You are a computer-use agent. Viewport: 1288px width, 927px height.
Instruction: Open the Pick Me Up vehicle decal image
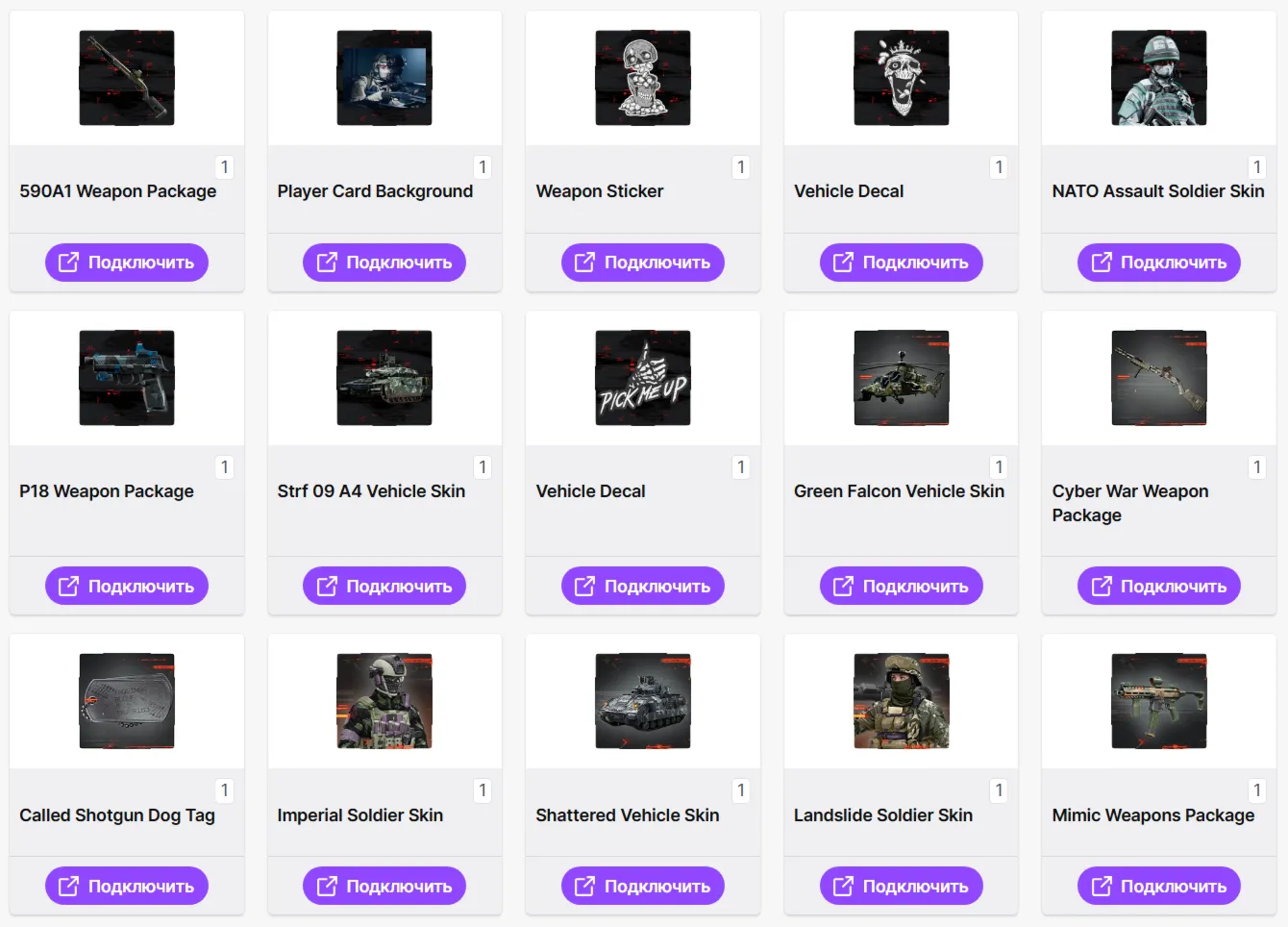[643, 378]
